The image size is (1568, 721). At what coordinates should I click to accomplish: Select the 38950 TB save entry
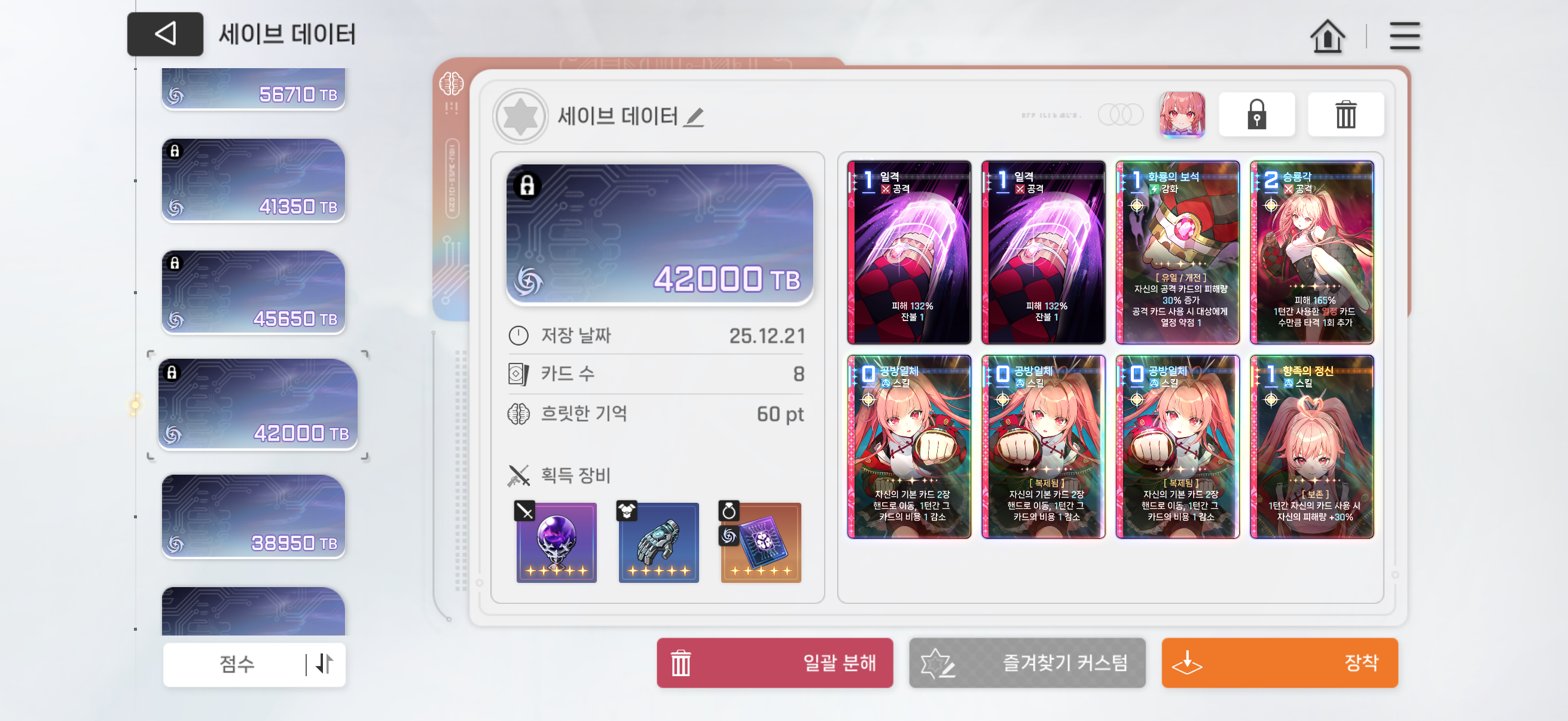click(x=253, y=517)
